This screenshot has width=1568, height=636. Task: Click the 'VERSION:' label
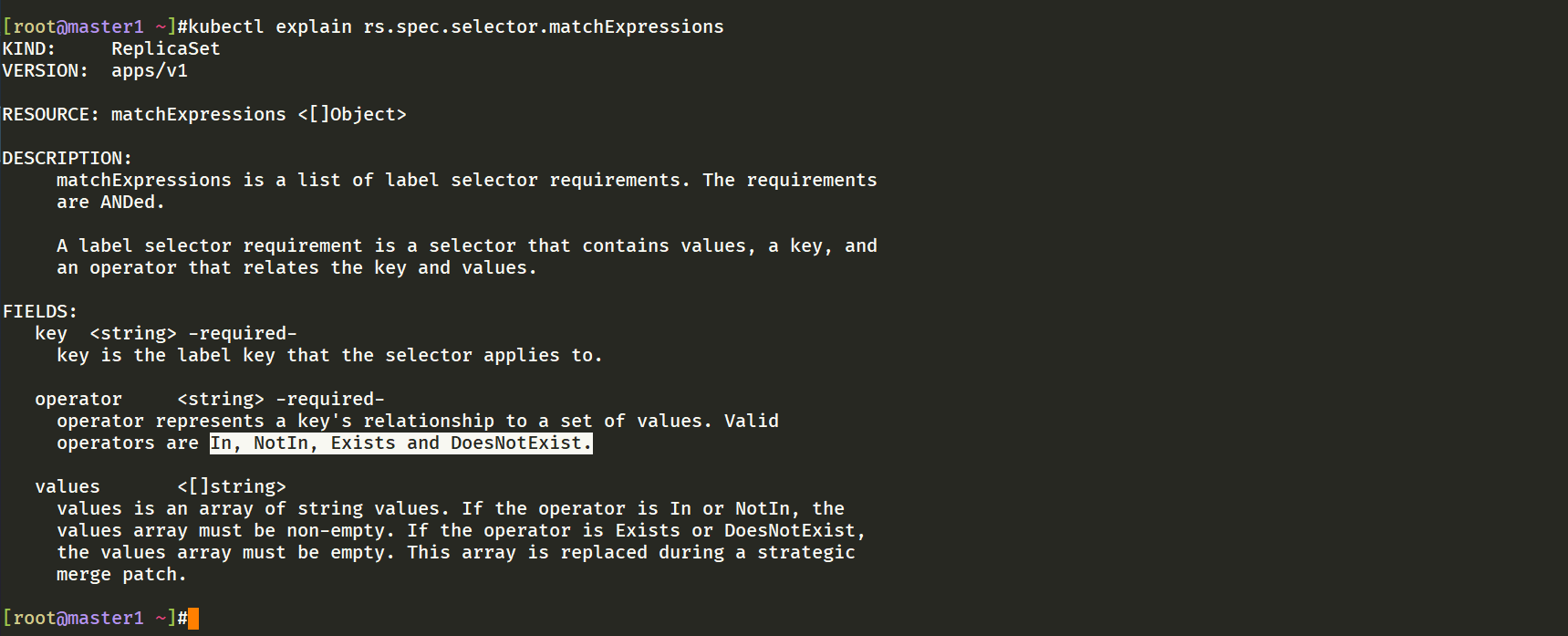pyautogui.click(x=46, y=71)
